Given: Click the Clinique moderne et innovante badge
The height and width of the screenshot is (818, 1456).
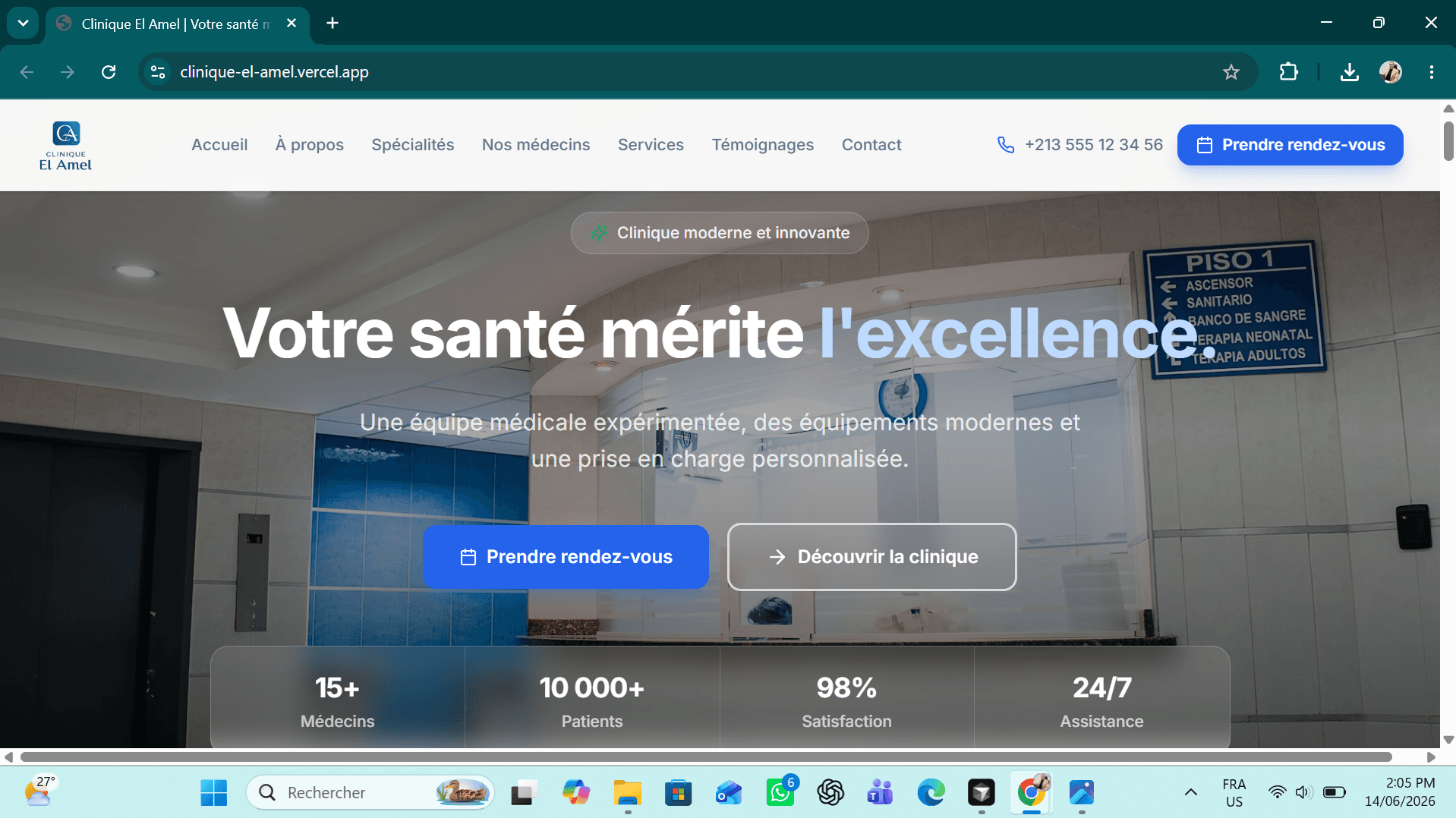Looking at the screenshot, I should [x=720, y=233].
